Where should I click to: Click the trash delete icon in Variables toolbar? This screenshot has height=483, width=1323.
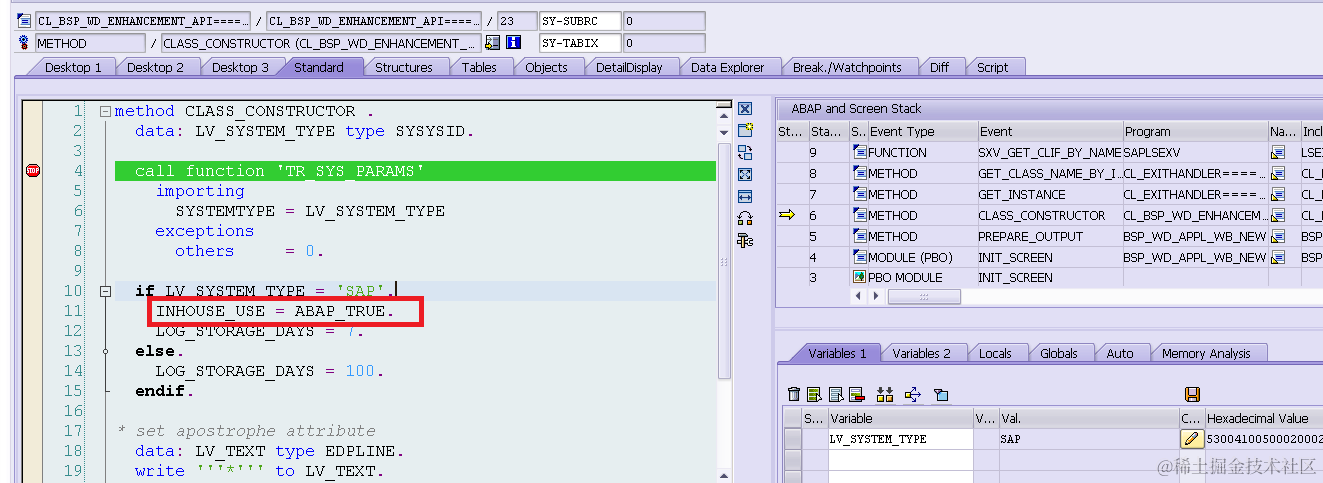(x=794, y=395)
